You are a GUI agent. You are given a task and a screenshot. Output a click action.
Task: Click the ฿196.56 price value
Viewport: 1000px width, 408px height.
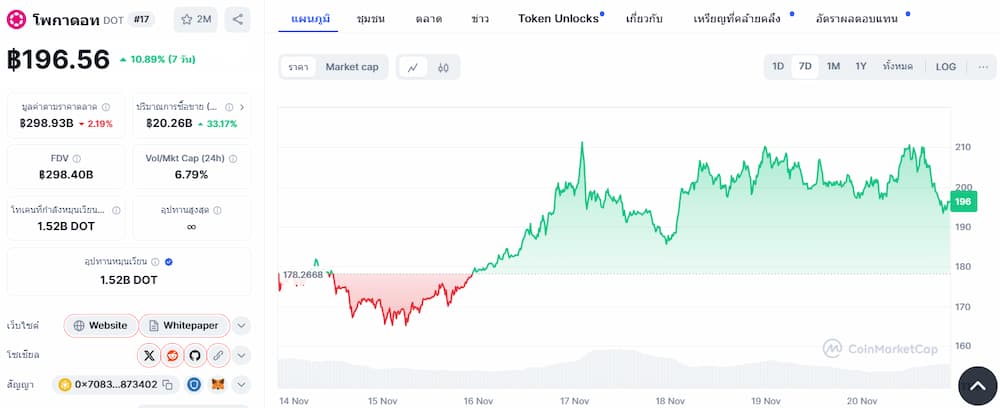coord(59,59)
